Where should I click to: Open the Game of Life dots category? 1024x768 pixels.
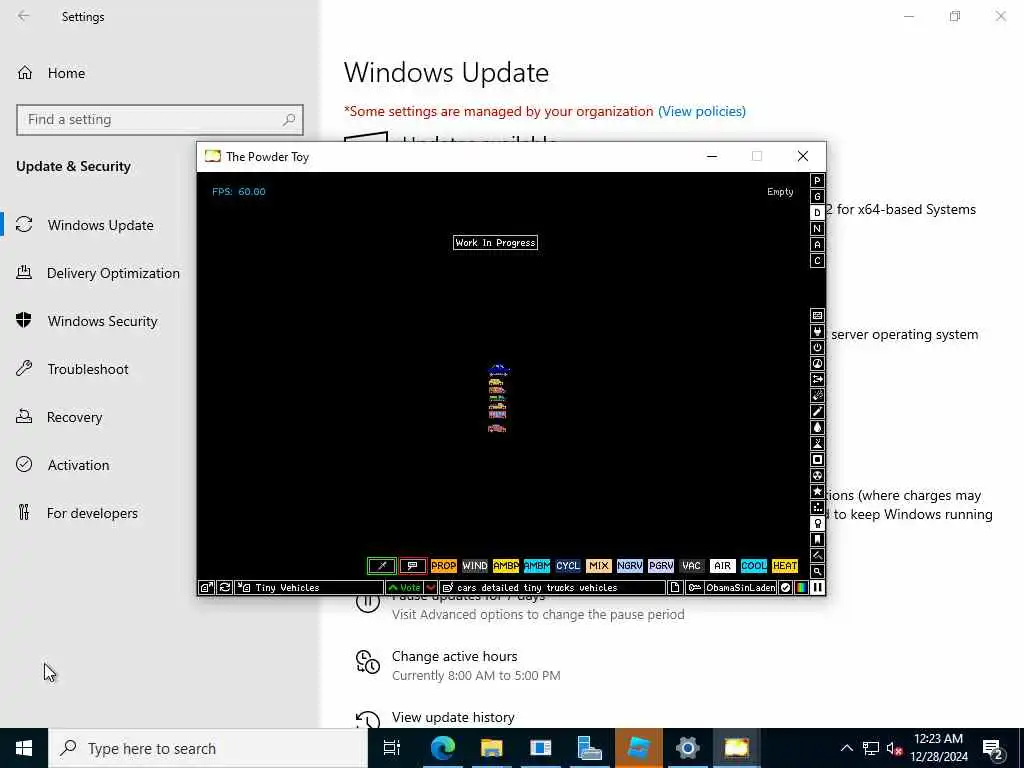click(x=817, y=507)
